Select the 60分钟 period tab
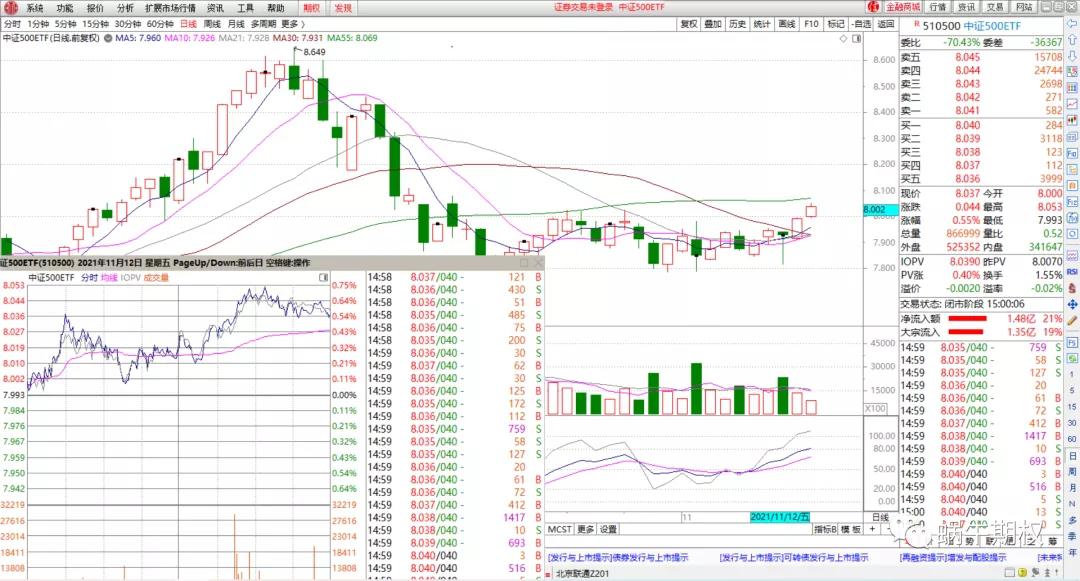Viewport: 1080px width, 581px height. tap(159, 23)
